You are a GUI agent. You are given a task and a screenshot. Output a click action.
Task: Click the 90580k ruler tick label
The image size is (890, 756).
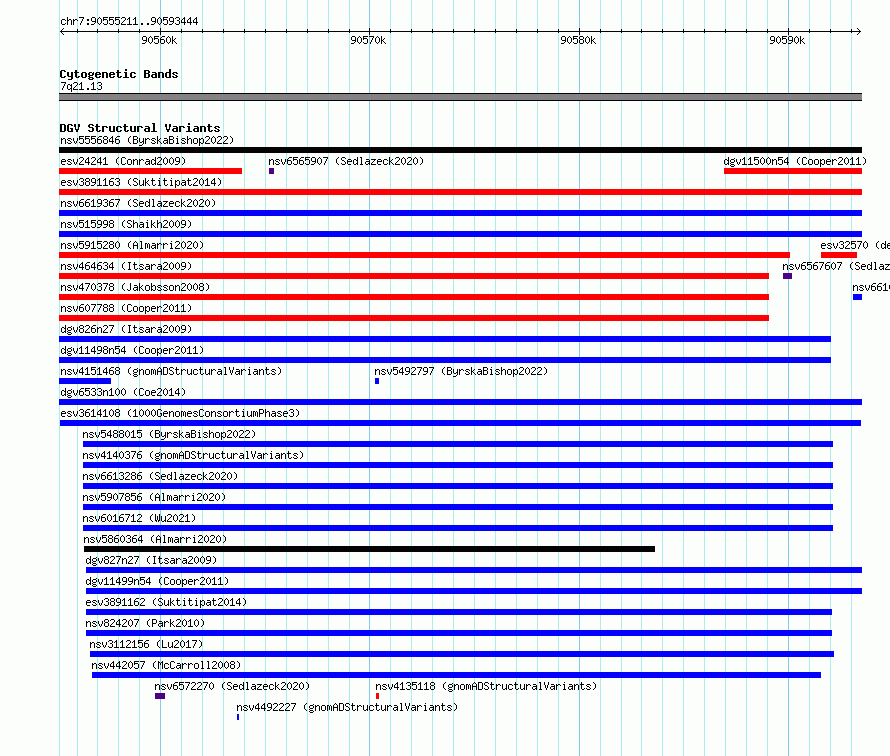coord(578,40)
